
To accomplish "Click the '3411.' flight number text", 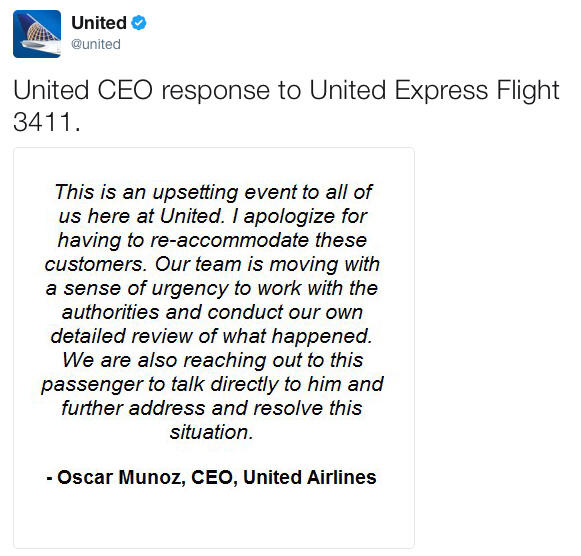I will click(x=47, y=122).
